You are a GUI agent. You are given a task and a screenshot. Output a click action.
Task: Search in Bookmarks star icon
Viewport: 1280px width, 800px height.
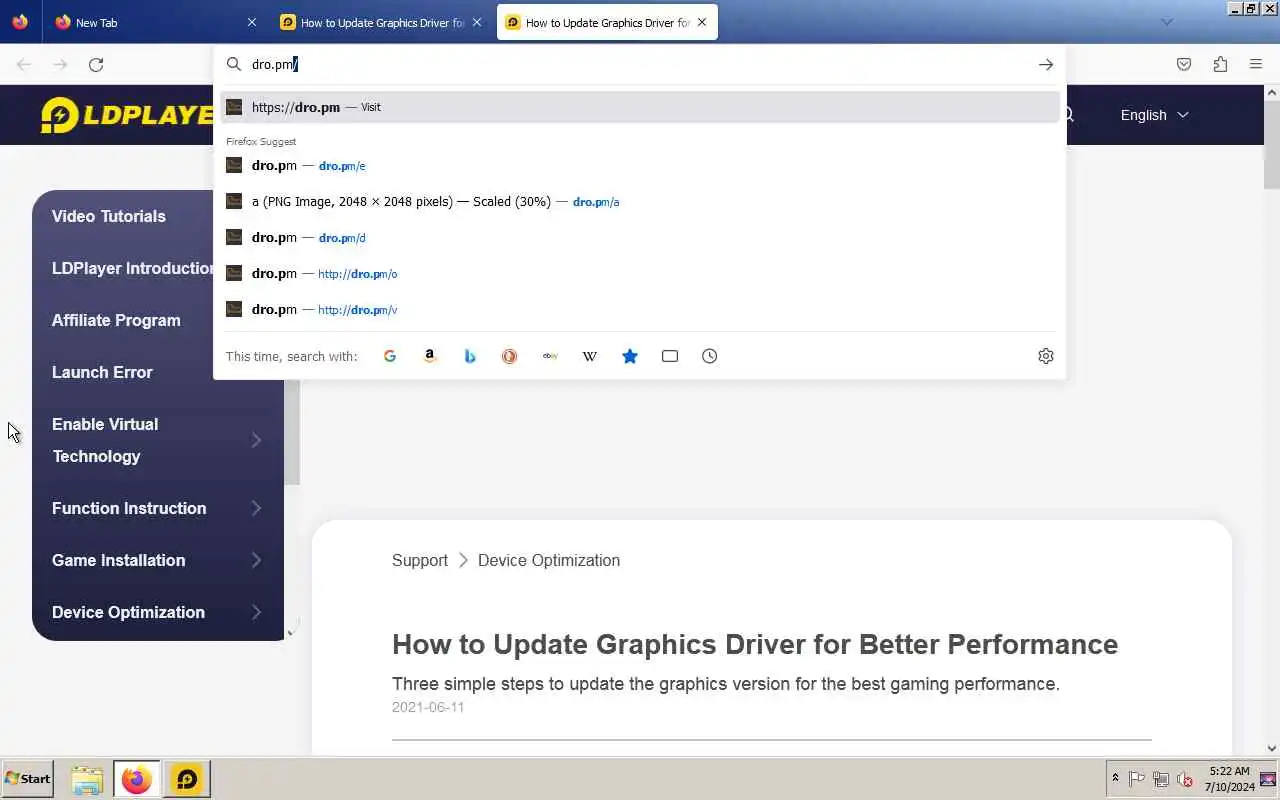[x=630, y=356]
